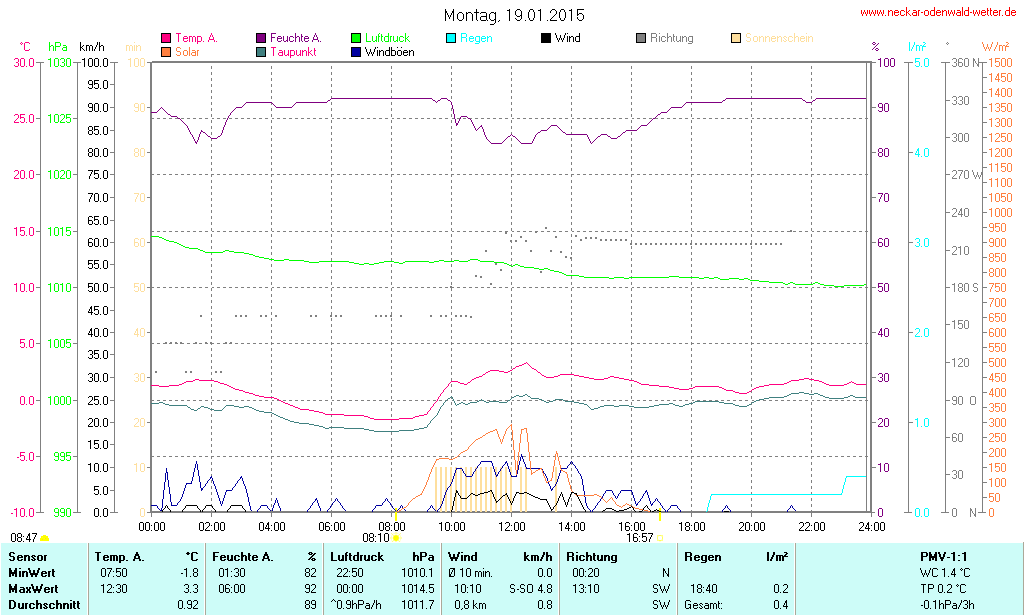
Task: Open the www.neckar-odenwald-wetter.de link
Action: tap(937, 12)
